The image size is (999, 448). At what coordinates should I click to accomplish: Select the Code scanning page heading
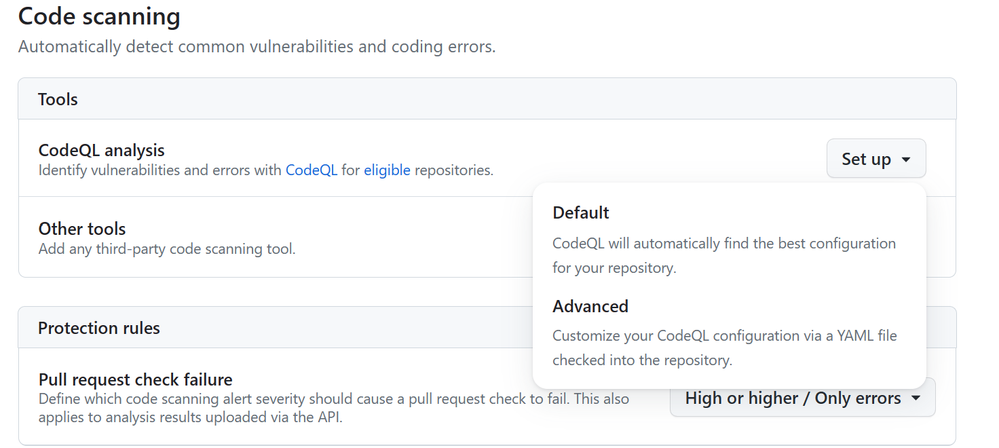point(99,16)
